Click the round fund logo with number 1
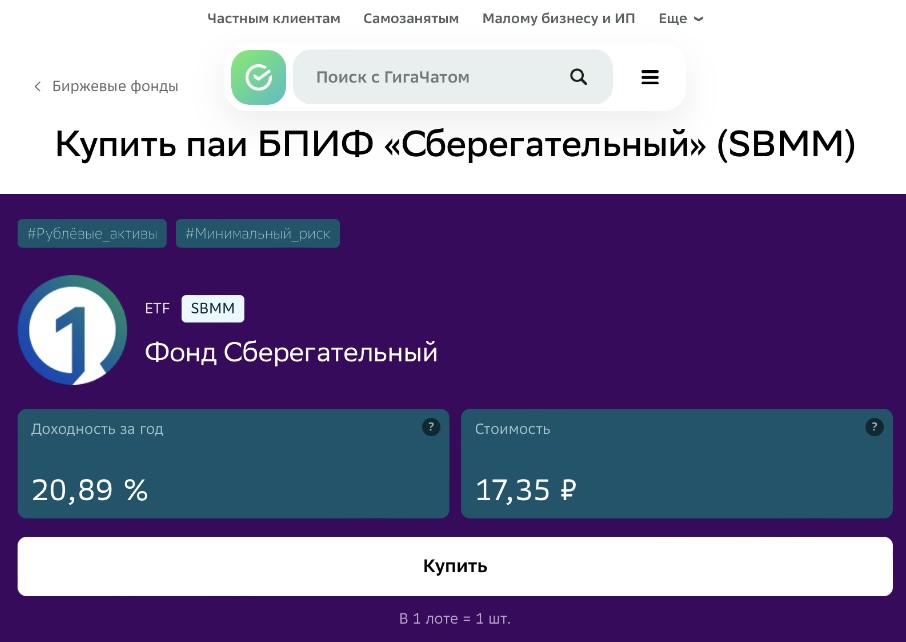This screenshot has width=906, height=642. coord(73,330)
